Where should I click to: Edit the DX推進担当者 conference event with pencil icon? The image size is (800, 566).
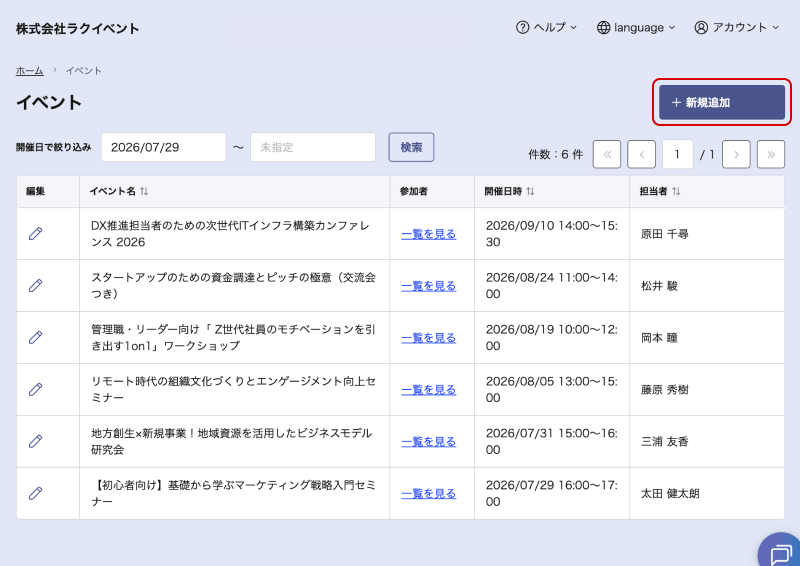click(35, 234)
